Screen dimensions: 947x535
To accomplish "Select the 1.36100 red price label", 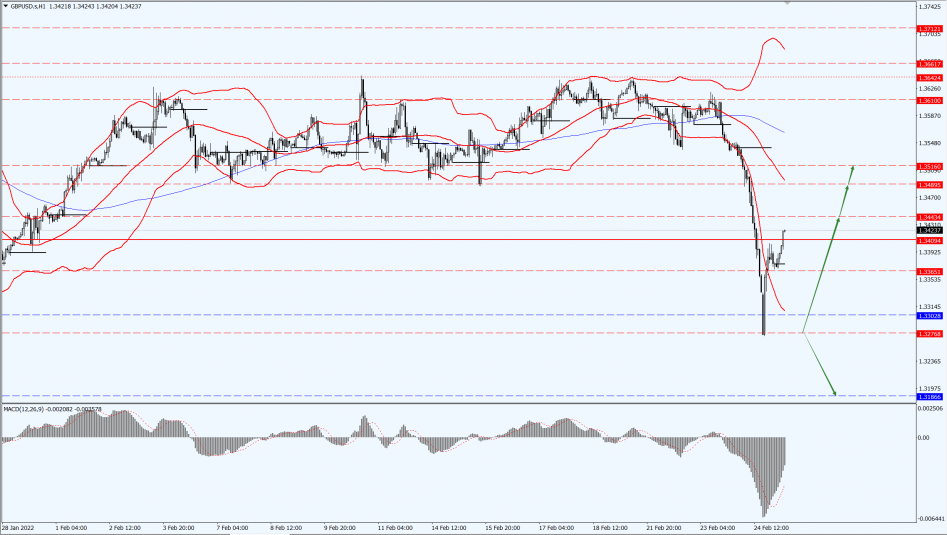I will (929, 100).
